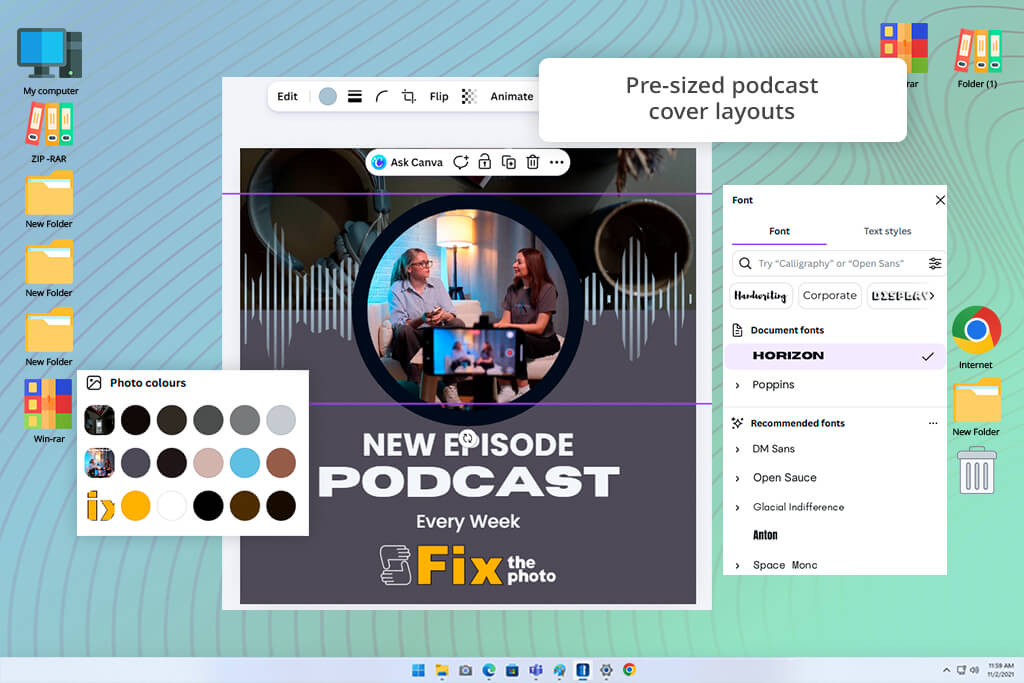The width and height of the screenshot is (1024, 683).
Task: Pick the orange-yellow colour swatch
Action: click(x=135, y=506)
